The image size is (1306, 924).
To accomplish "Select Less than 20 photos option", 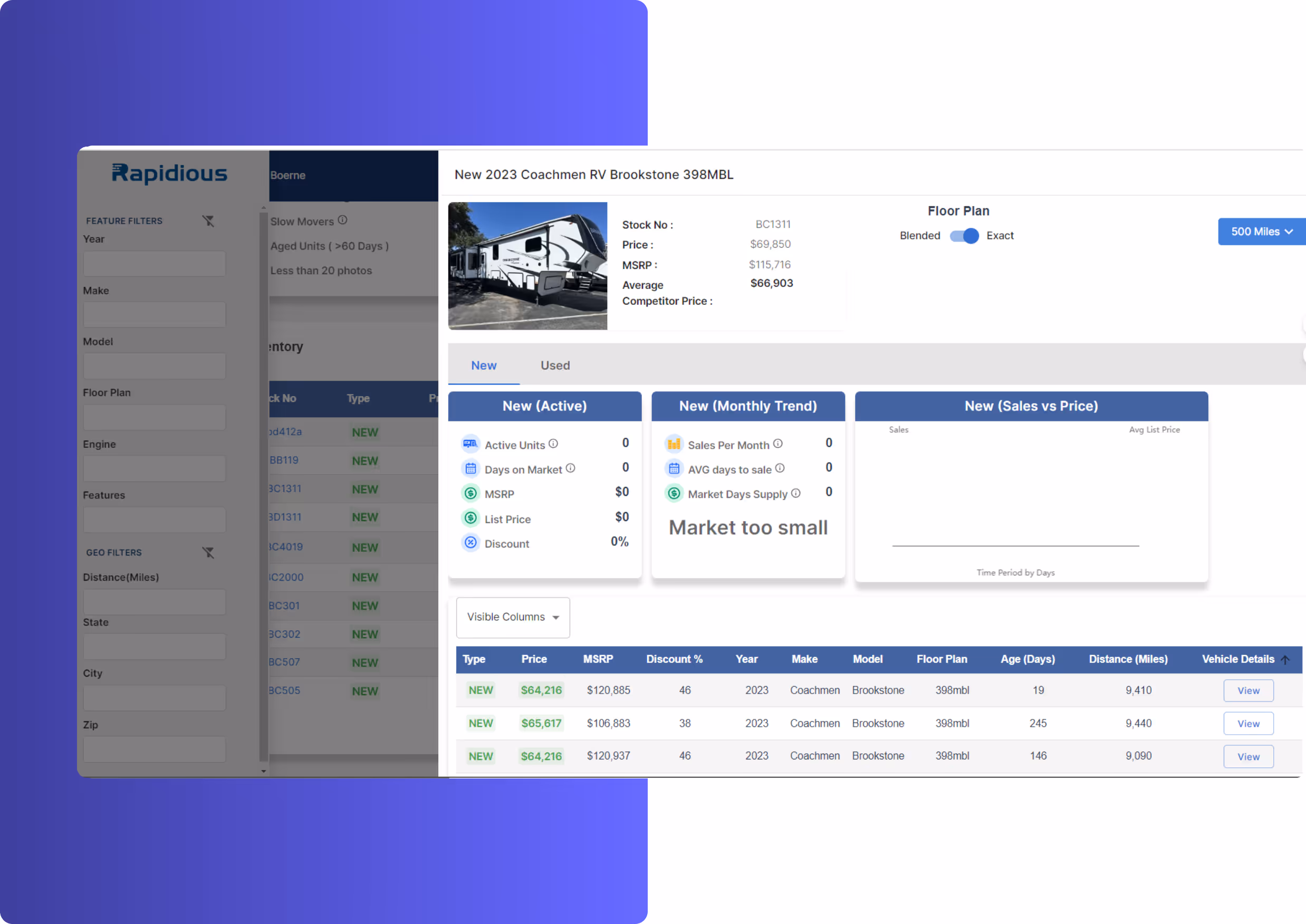I will [x=321, y=271].
